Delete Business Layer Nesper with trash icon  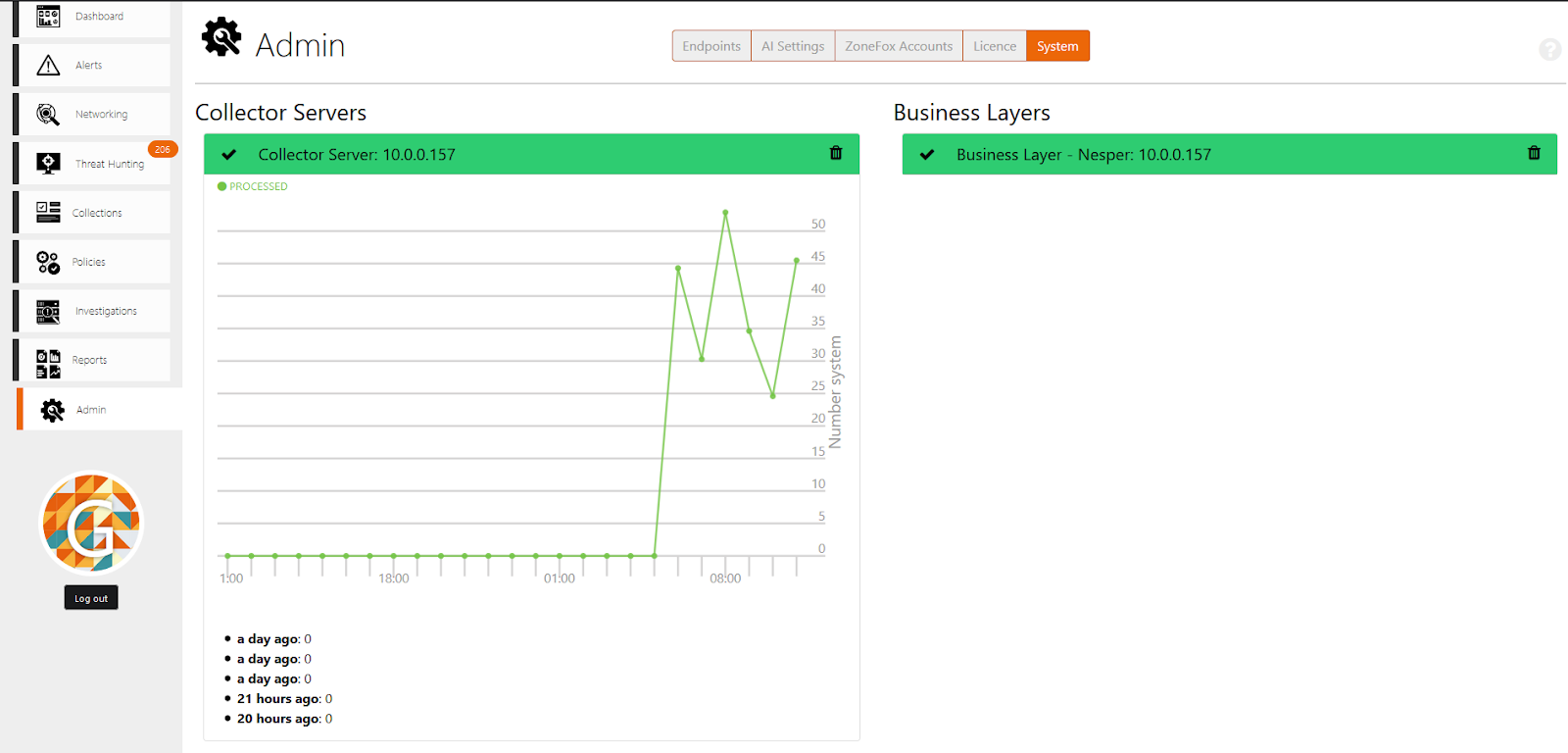coord(1534,153)
